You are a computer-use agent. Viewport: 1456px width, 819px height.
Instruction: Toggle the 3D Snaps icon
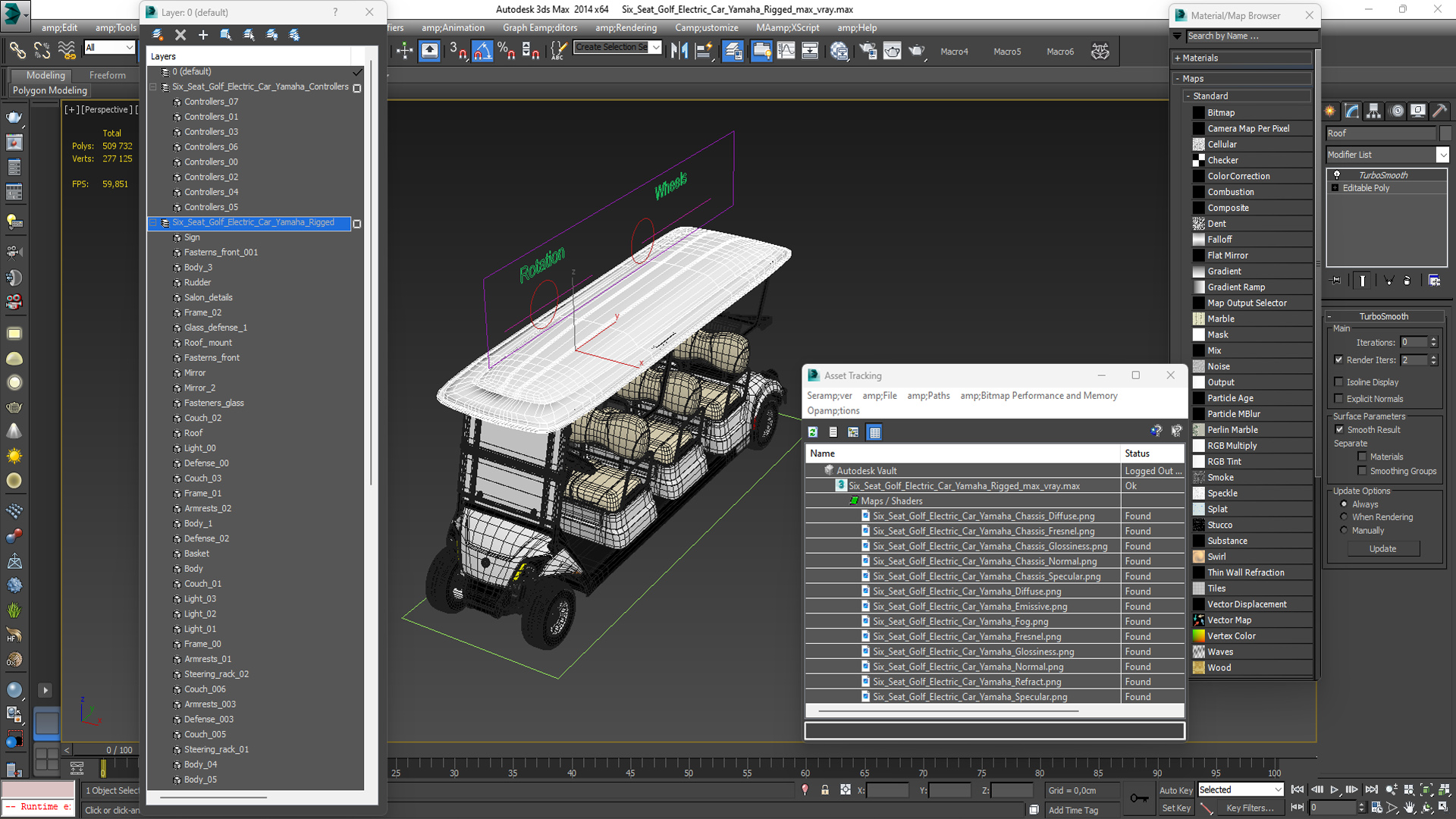click(457, 51)
